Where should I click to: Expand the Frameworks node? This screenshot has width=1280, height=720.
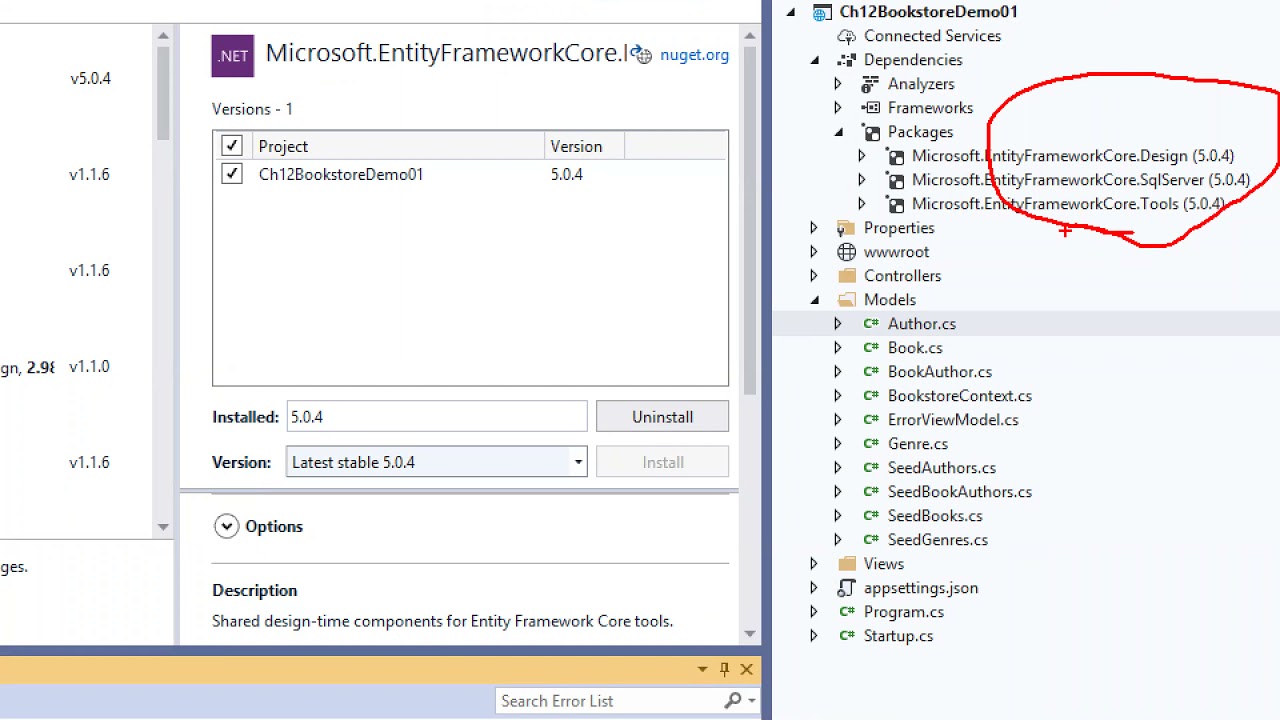pyautogui.click(x=838, y=108)
